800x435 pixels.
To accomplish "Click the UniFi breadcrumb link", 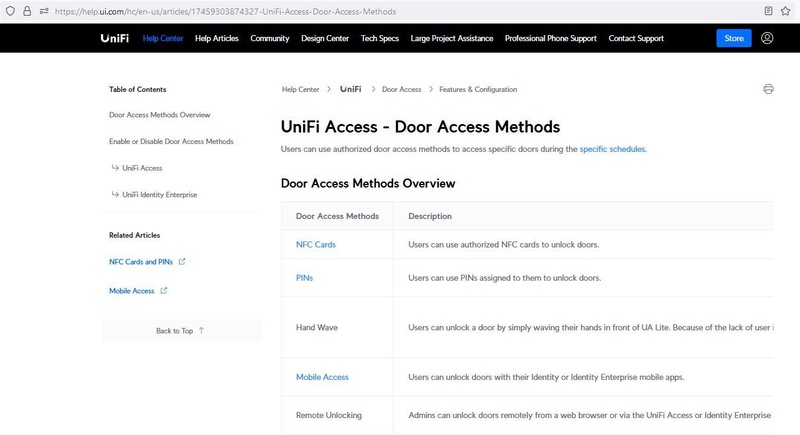I will tap(350, 89).
